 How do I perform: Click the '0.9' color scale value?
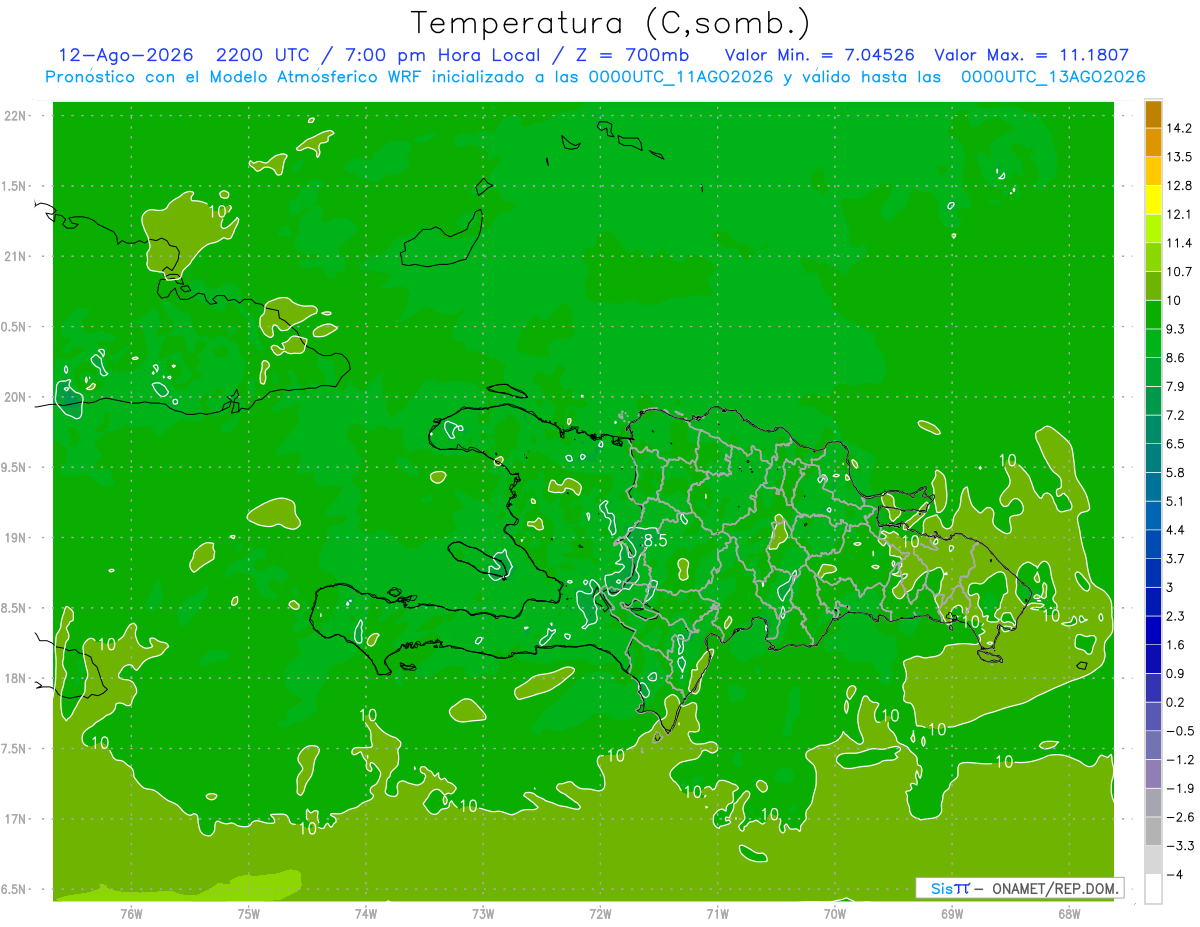point(1175,673)
